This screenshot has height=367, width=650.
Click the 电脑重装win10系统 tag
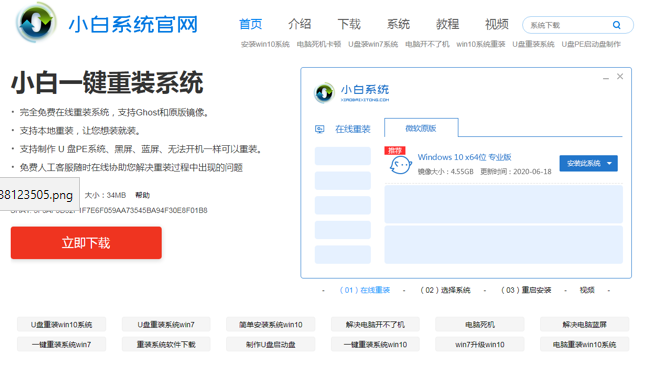585,344
